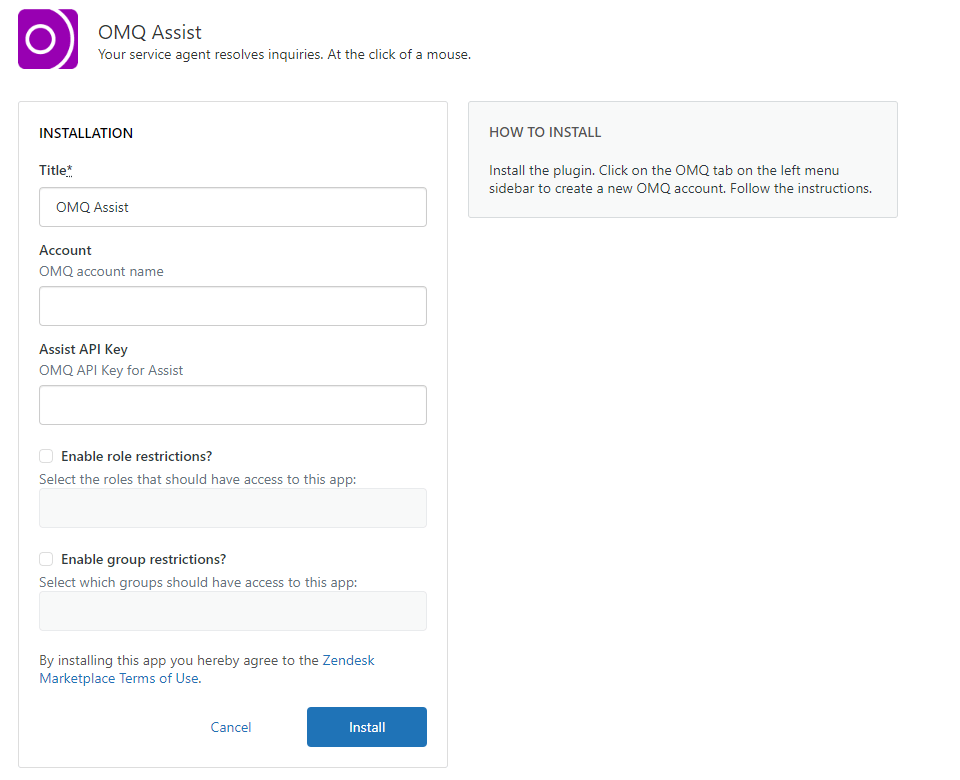Toggle via the 'Enable role restrictions?' label

pos(137,456)
